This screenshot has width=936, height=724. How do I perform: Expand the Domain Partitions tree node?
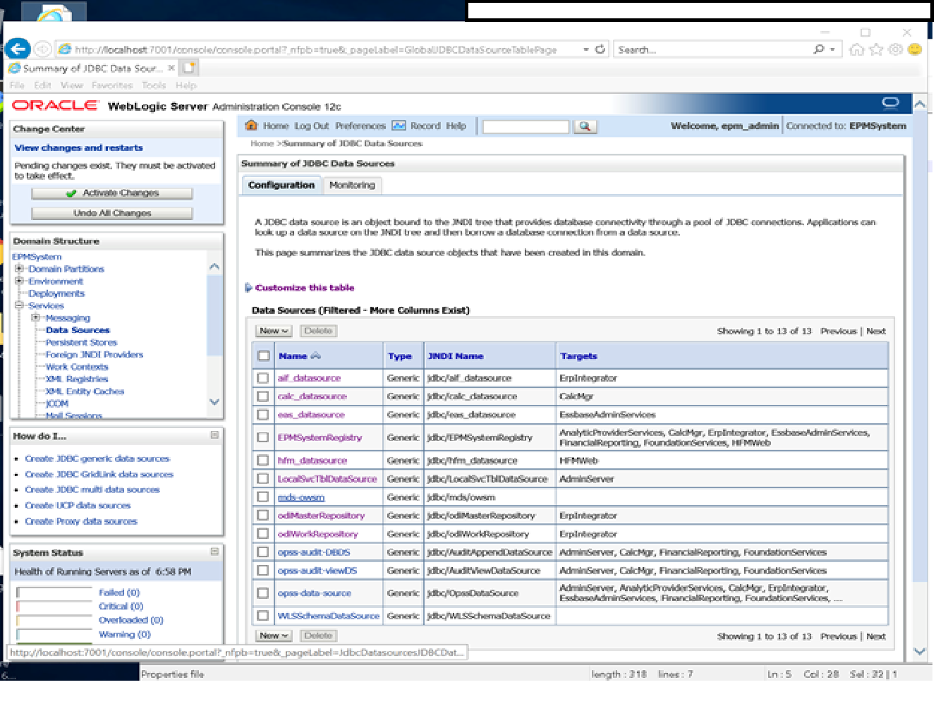tap(20, 269)
